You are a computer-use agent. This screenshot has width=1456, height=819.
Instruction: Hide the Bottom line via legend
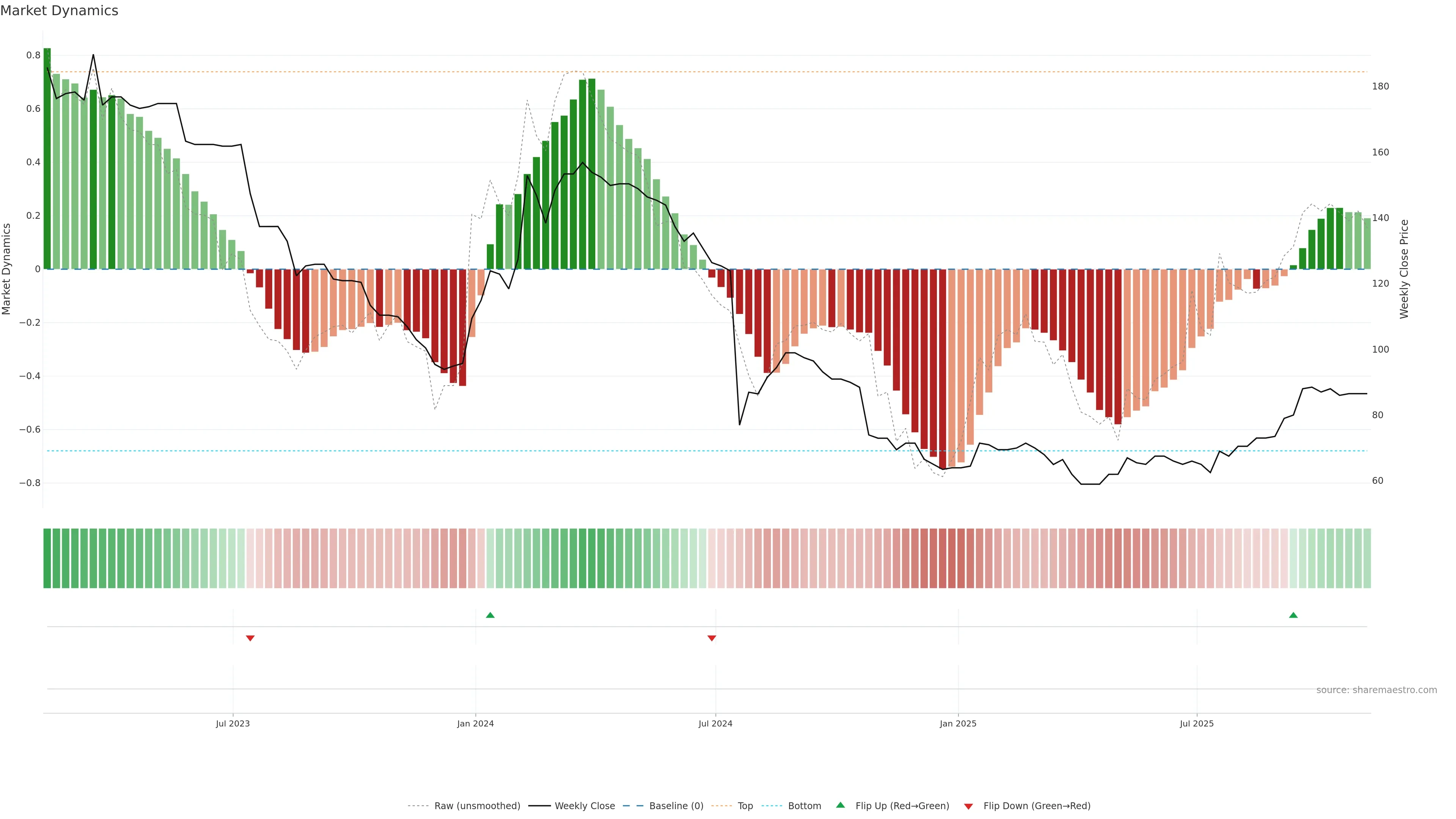tap(804, 806)
